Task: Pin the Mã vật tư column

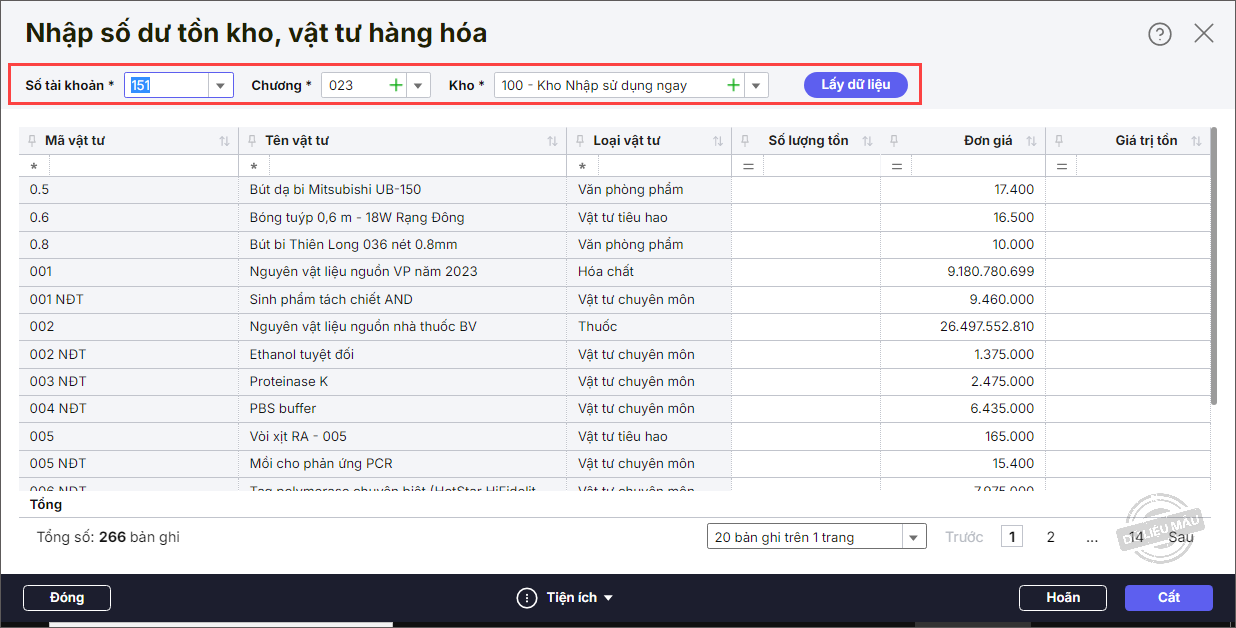Action: (32, 141)
